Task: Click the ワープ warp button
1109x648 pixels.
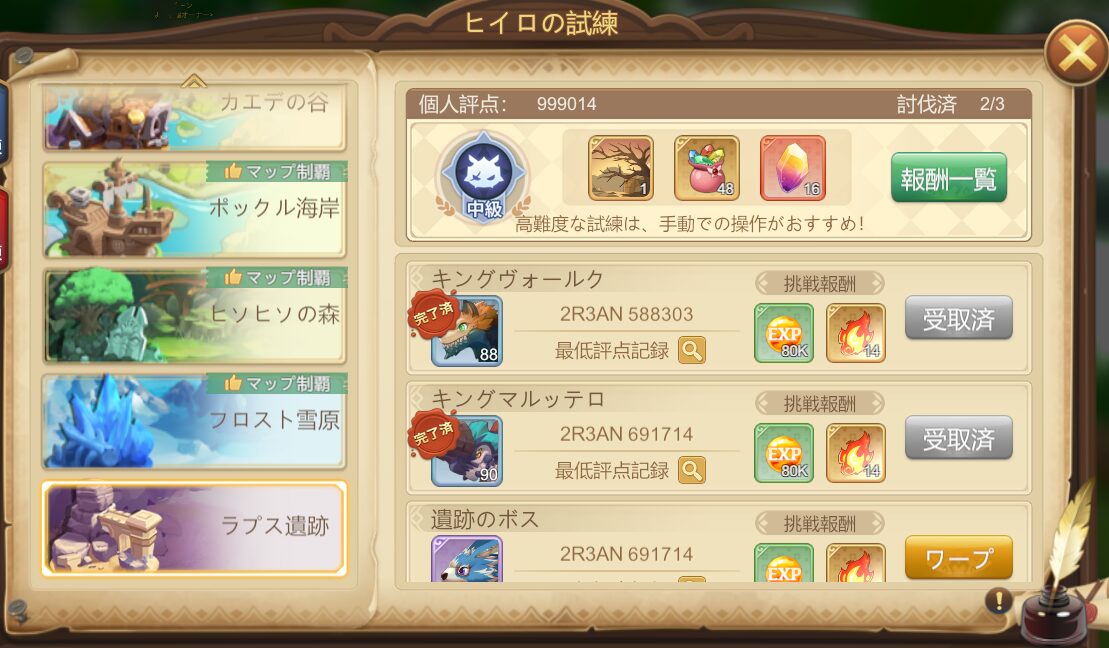Action: pos(958,558)
